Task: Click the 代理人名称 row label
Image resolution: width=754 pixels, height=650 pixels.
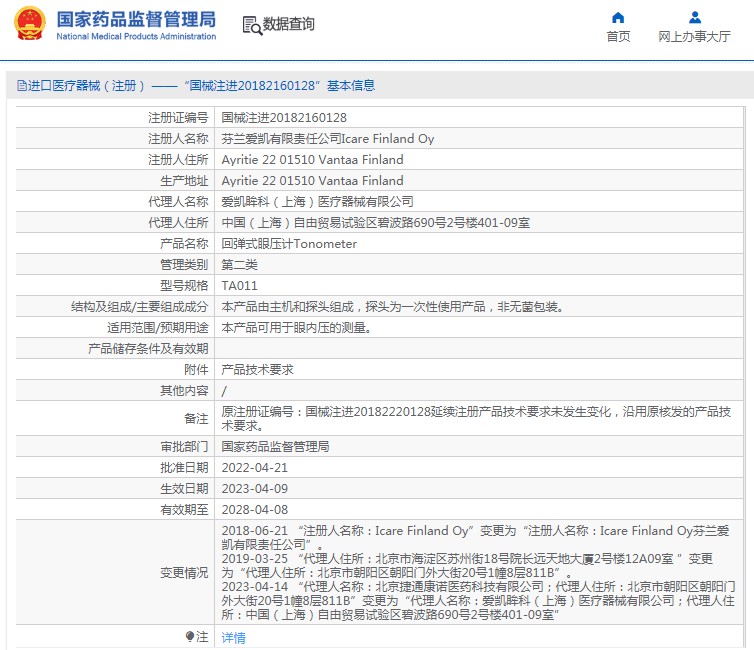Action: coord(178,202)
